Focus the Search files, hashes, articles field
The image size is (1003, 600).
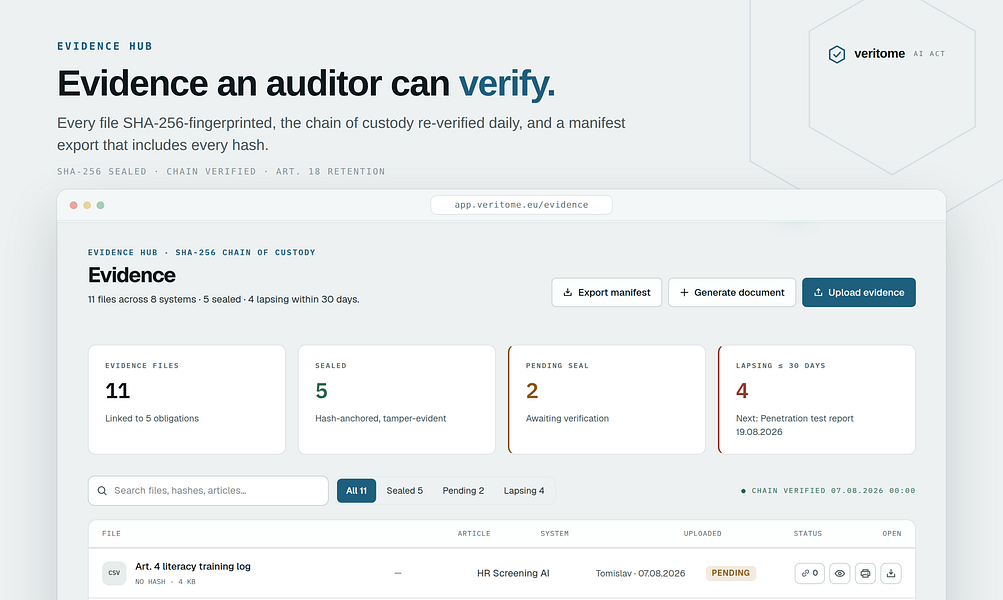click(208, 491)
